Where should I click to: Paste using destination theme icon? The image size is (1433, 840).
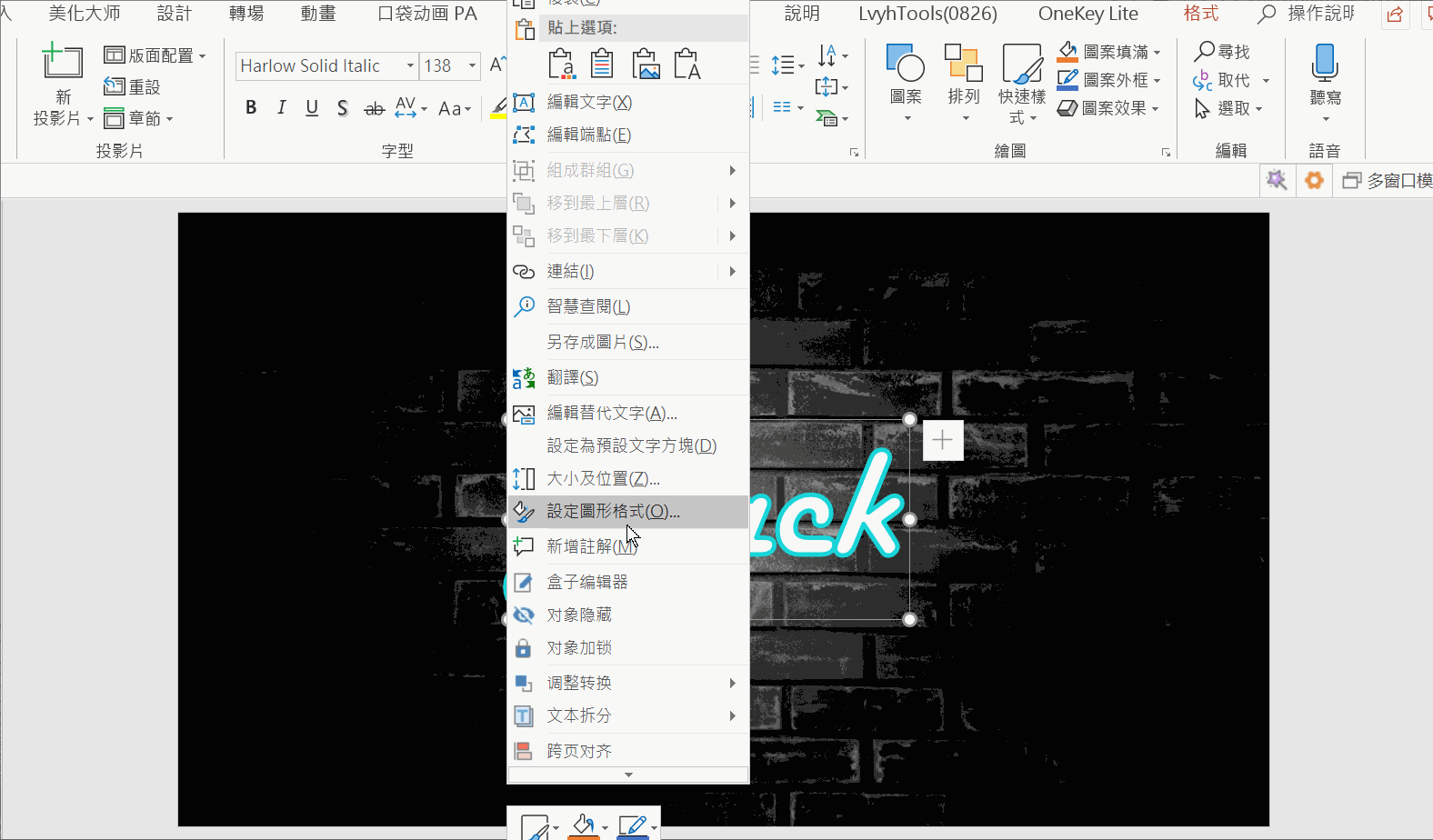tap(602, 64)
